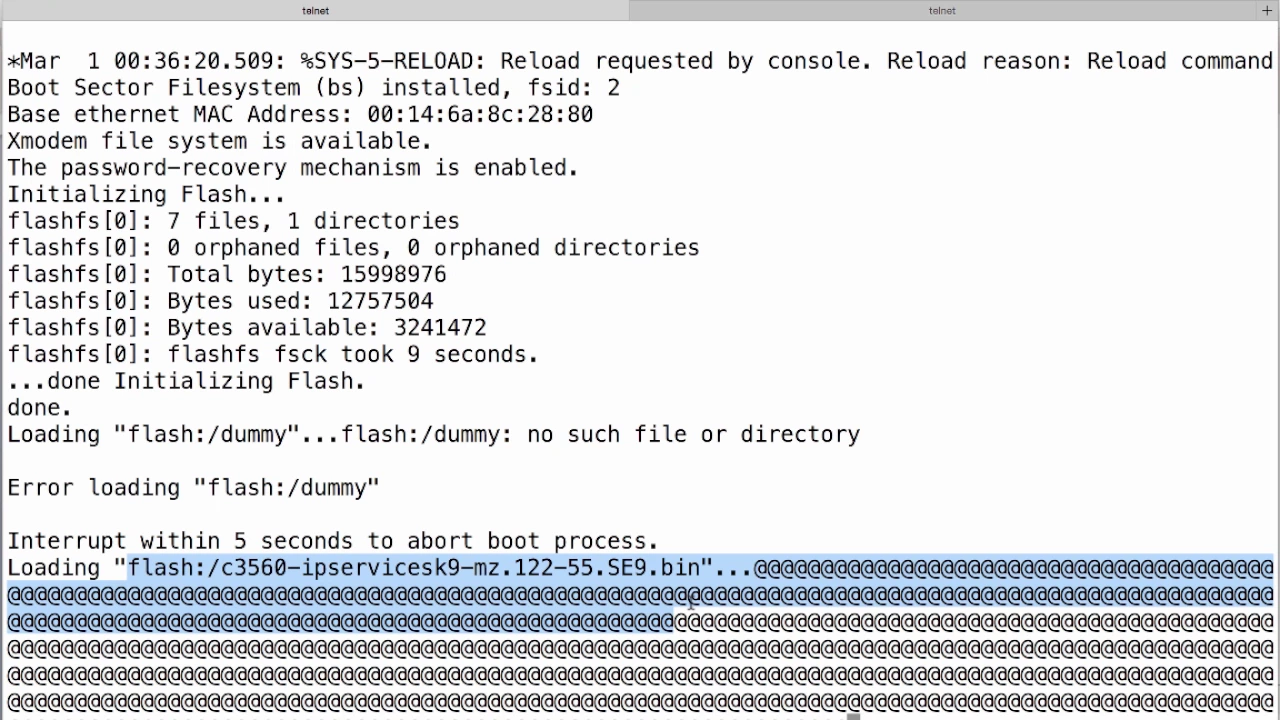The width and height of the screenshot is (1280, 720).
Task: Switch to the first telnet tab
Action: click(x=315, y=10)
